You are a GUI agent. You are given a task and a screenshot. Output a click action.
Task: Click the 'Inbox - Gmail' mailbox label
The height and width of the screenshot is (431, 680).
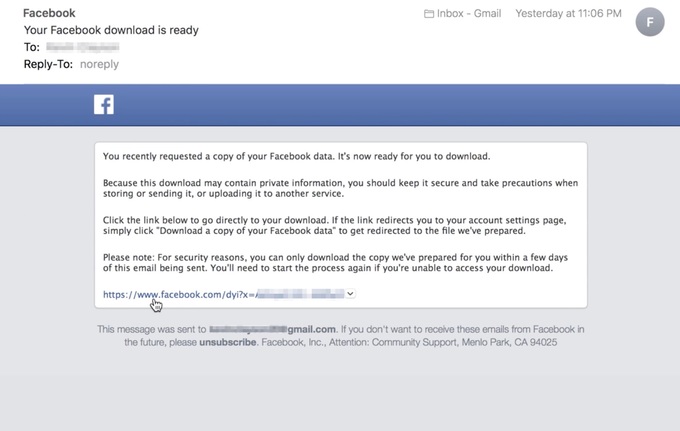pyautogui.click(x=469, y=14)
